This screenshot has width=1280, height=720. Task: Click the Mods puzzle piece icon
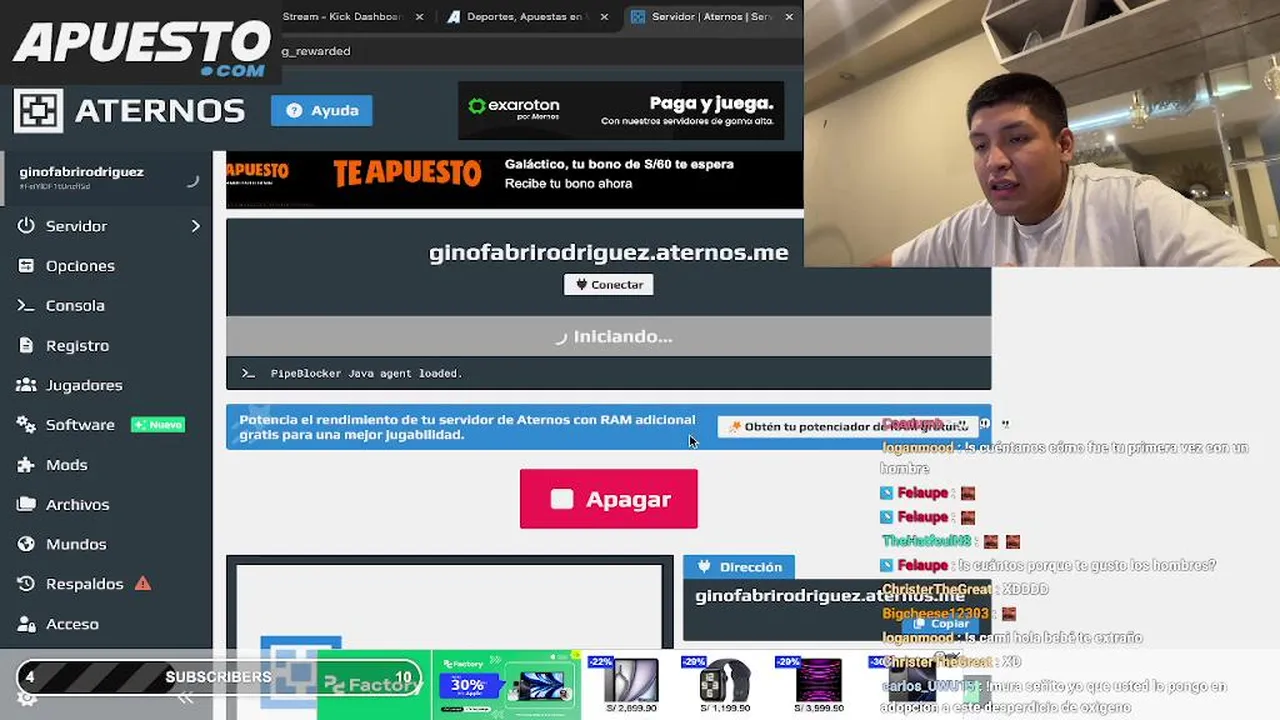coord(26,465)
